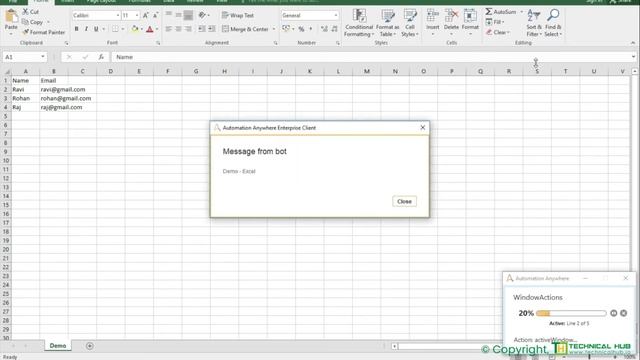
Task: Toggle Merge & Center
Action: (245, 29)
